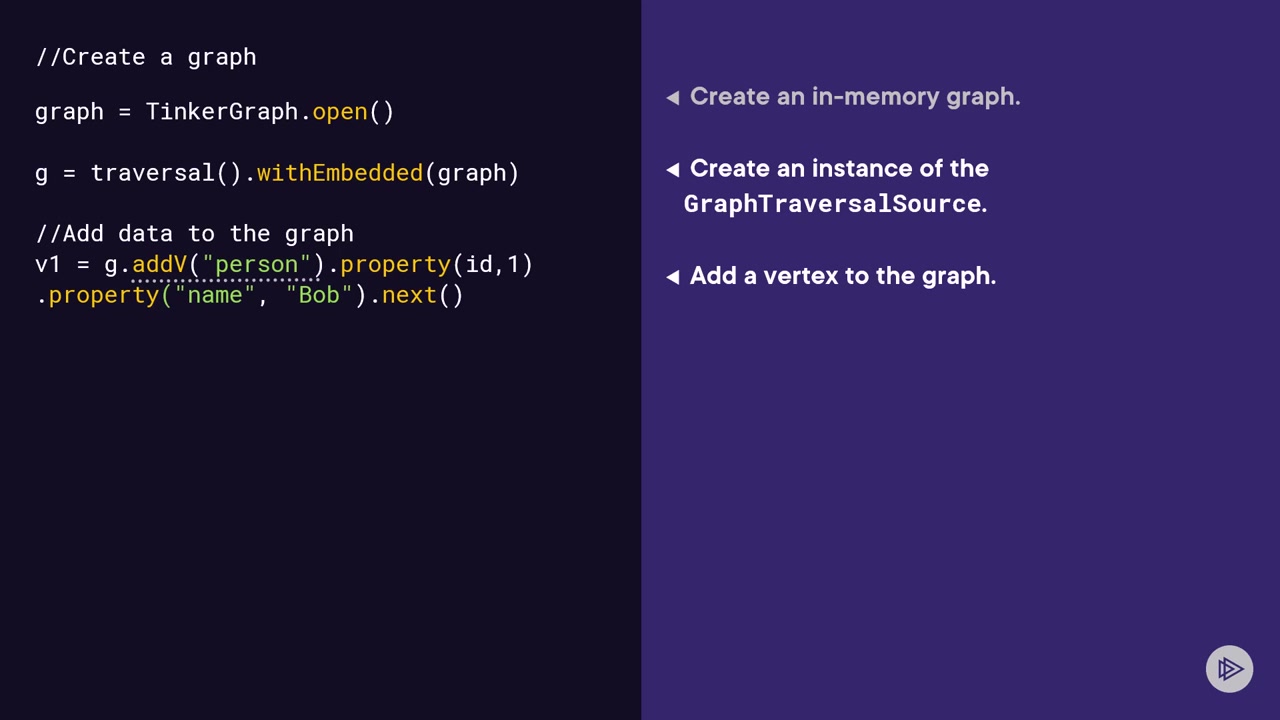1280x720 pixels.
Task: Click the green "Bob" string literal
Action: [319, 295]
